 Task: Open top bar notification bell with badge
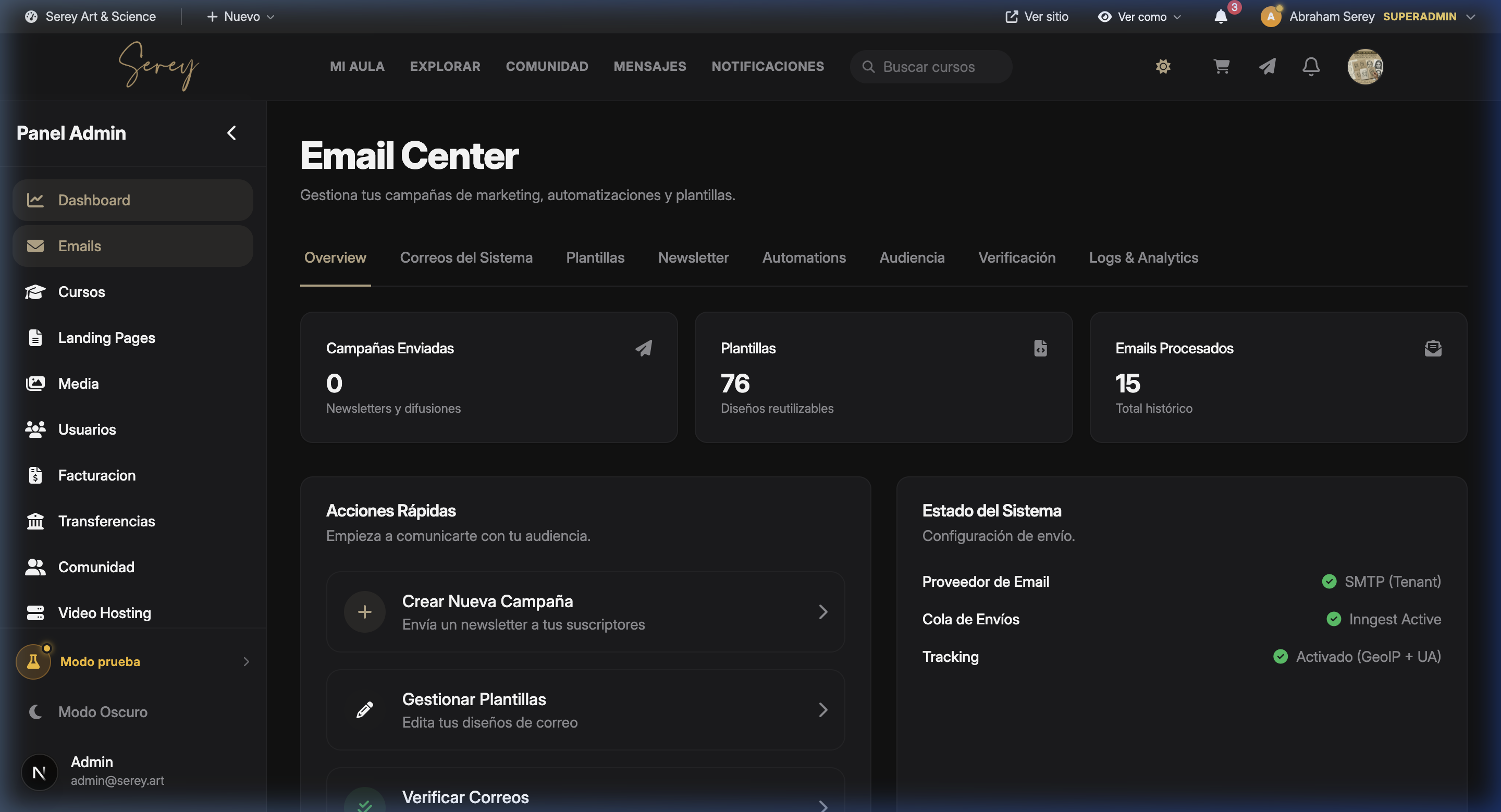click(x=1221, y=16)
